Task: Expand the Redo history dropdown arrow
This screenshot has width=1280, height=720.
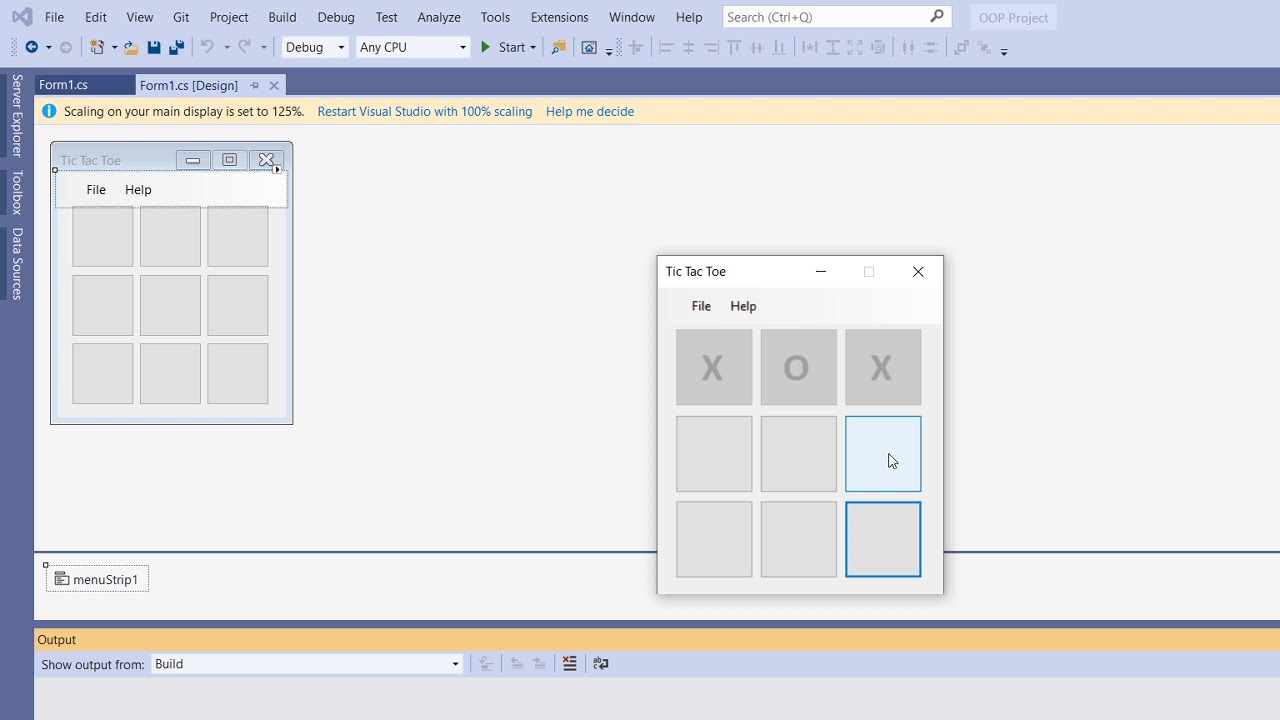Action: [x=264, y=47]
